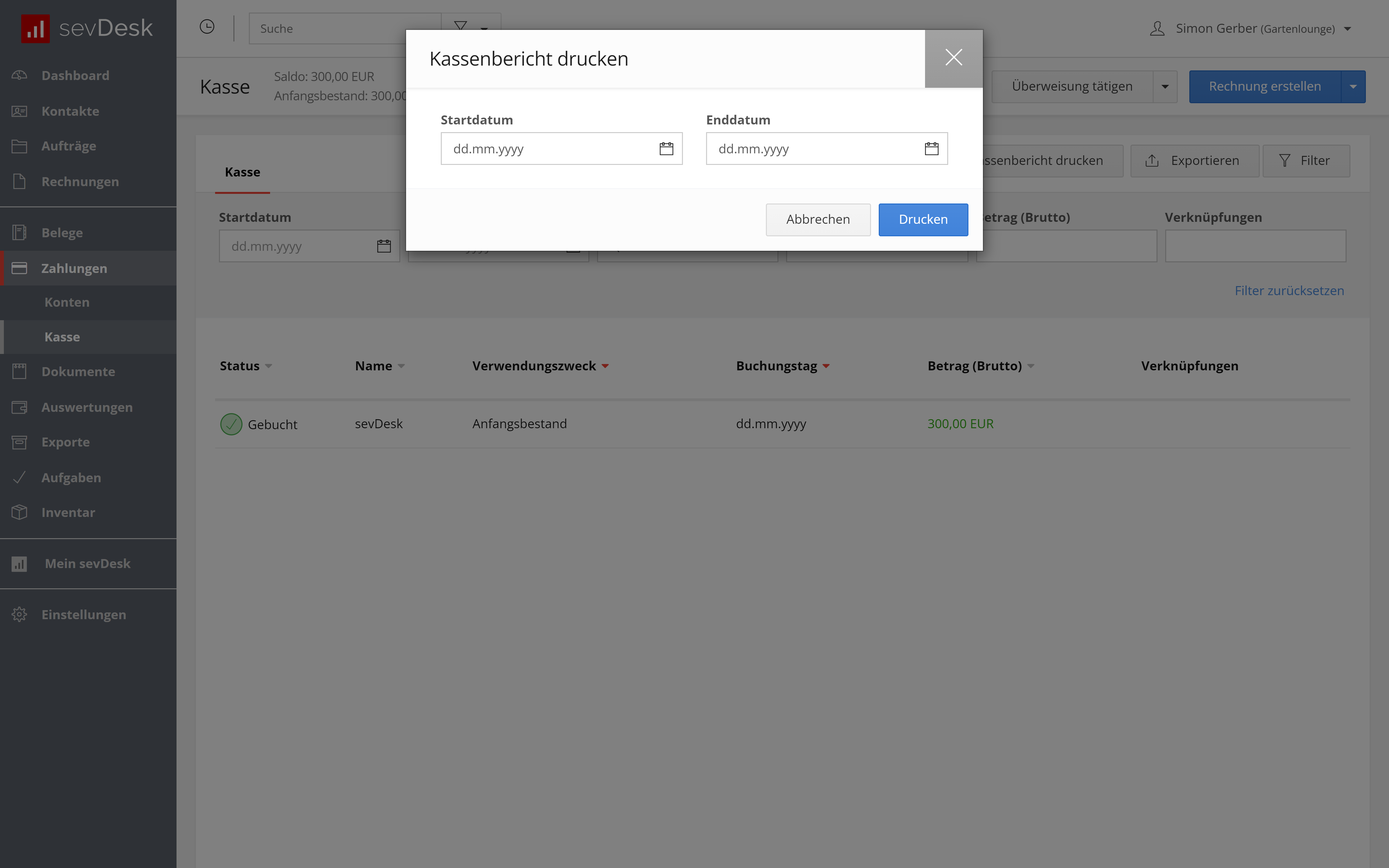Click the green Gebucht status checkmark
Image resolution: width=1389 pixels, height=868 pixels.
click(x=231, y=424)
